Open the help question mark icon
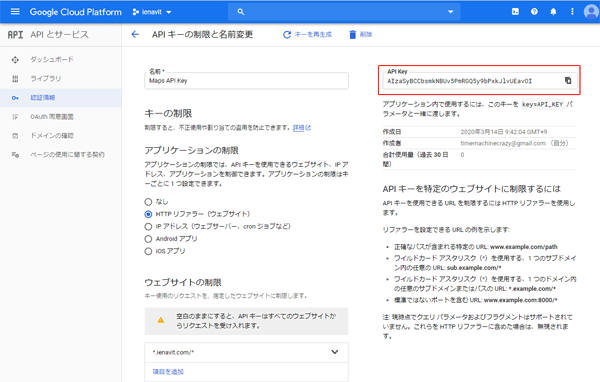The height and width of the screenshot is (382, 600). (x=534, y=12)
